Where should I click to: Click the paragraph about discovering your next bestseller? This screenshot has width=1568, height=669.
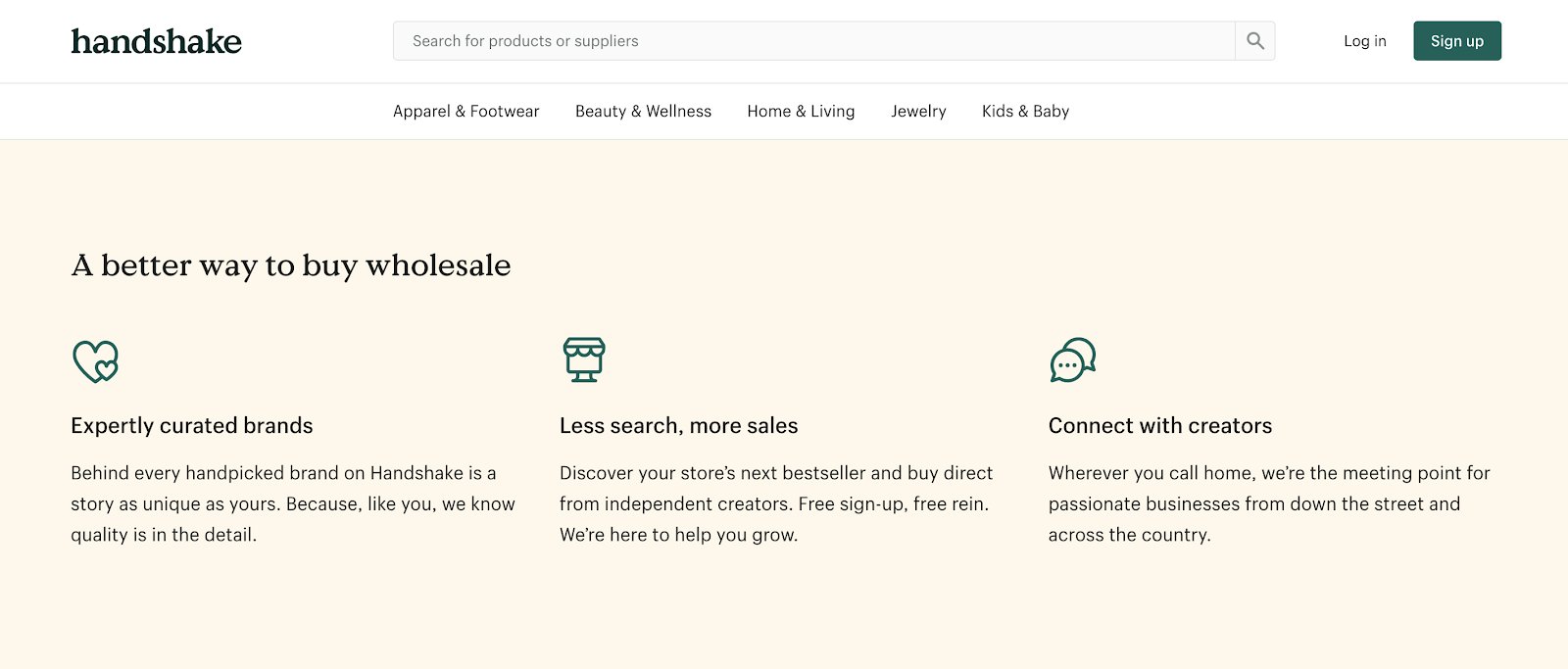click(776, 503)
